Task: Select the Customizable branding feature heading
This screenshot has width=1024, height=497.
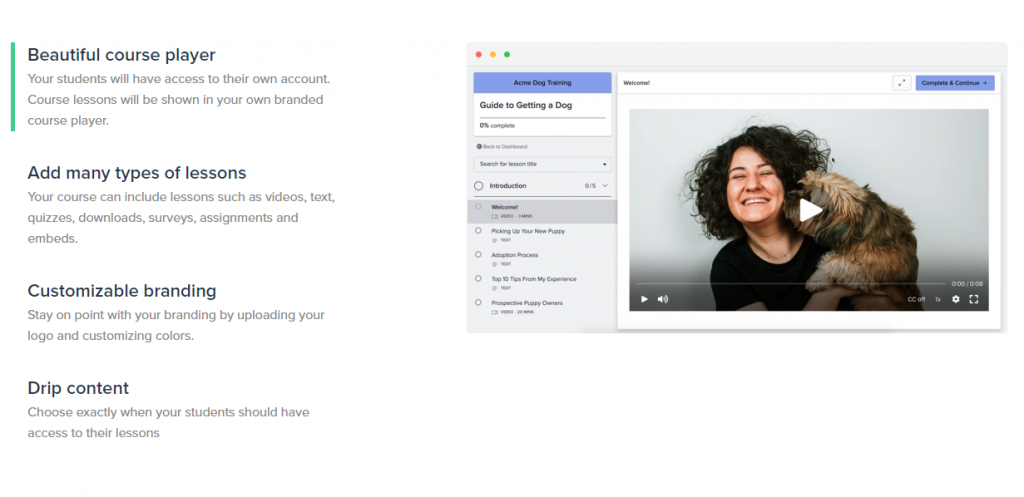Action: click(122, 291)
